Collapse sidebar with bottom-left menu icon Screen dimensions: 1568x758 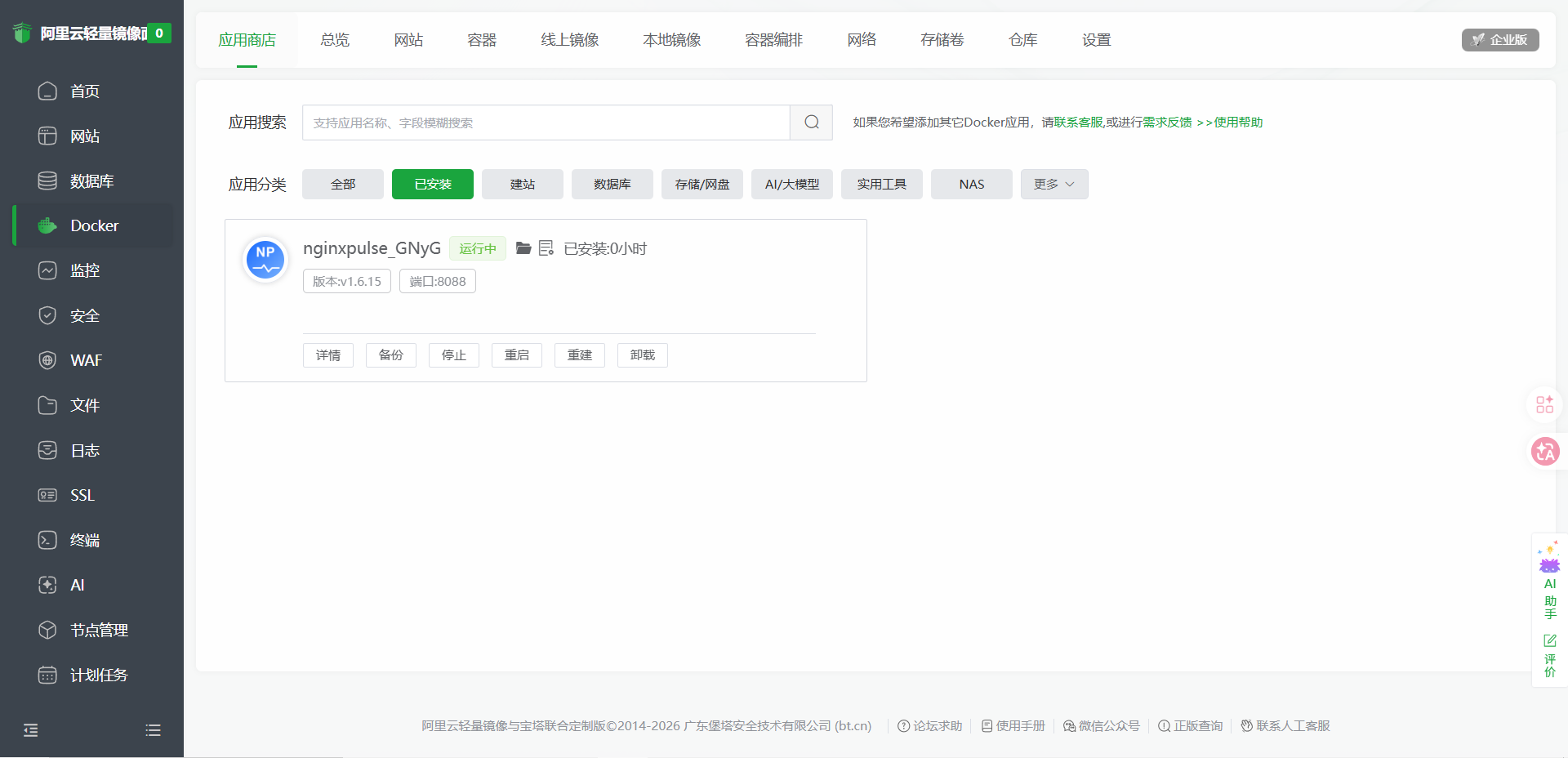(31, 730)
